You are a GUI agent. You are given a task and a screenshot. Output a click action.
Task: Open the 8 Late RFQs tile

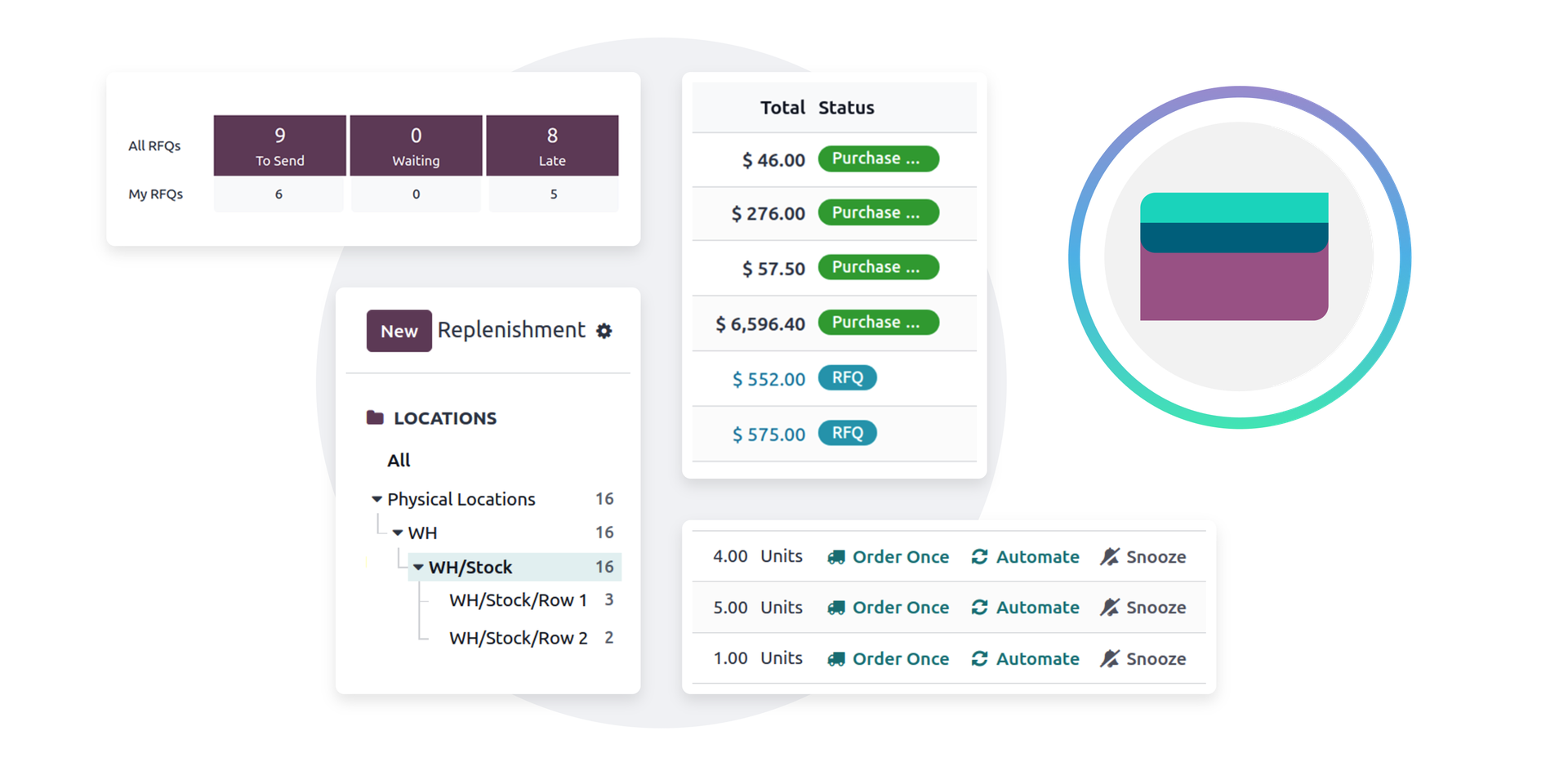pyautogui.click(x=552, y=145)
